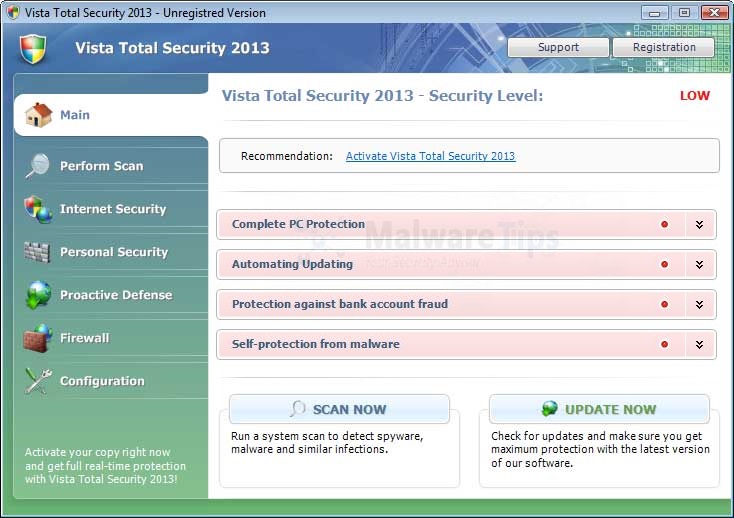Click the Proactive Defense globe icon
734x518 pixels.
[x=38, y=295]
